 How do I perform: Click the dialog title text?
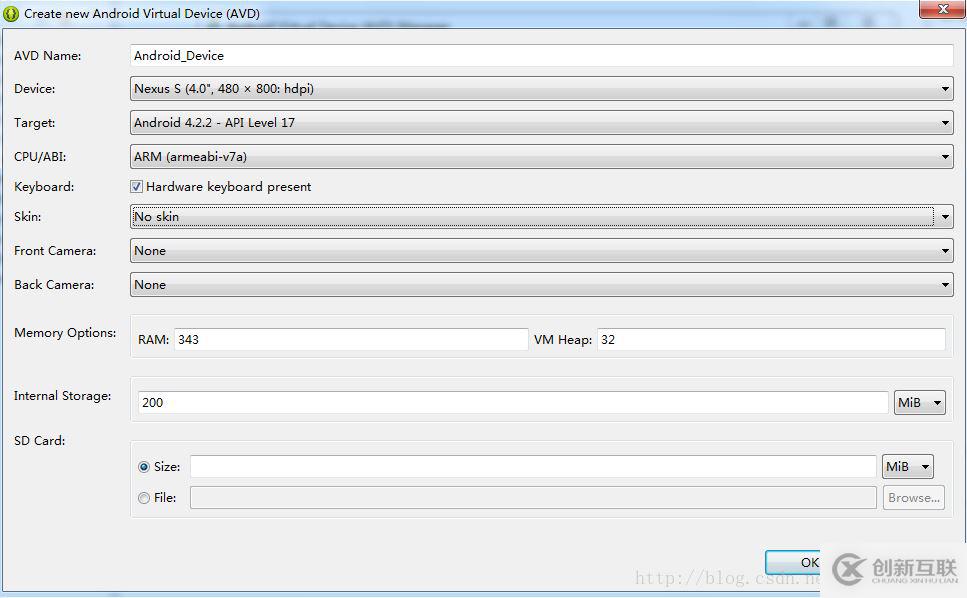142,14
